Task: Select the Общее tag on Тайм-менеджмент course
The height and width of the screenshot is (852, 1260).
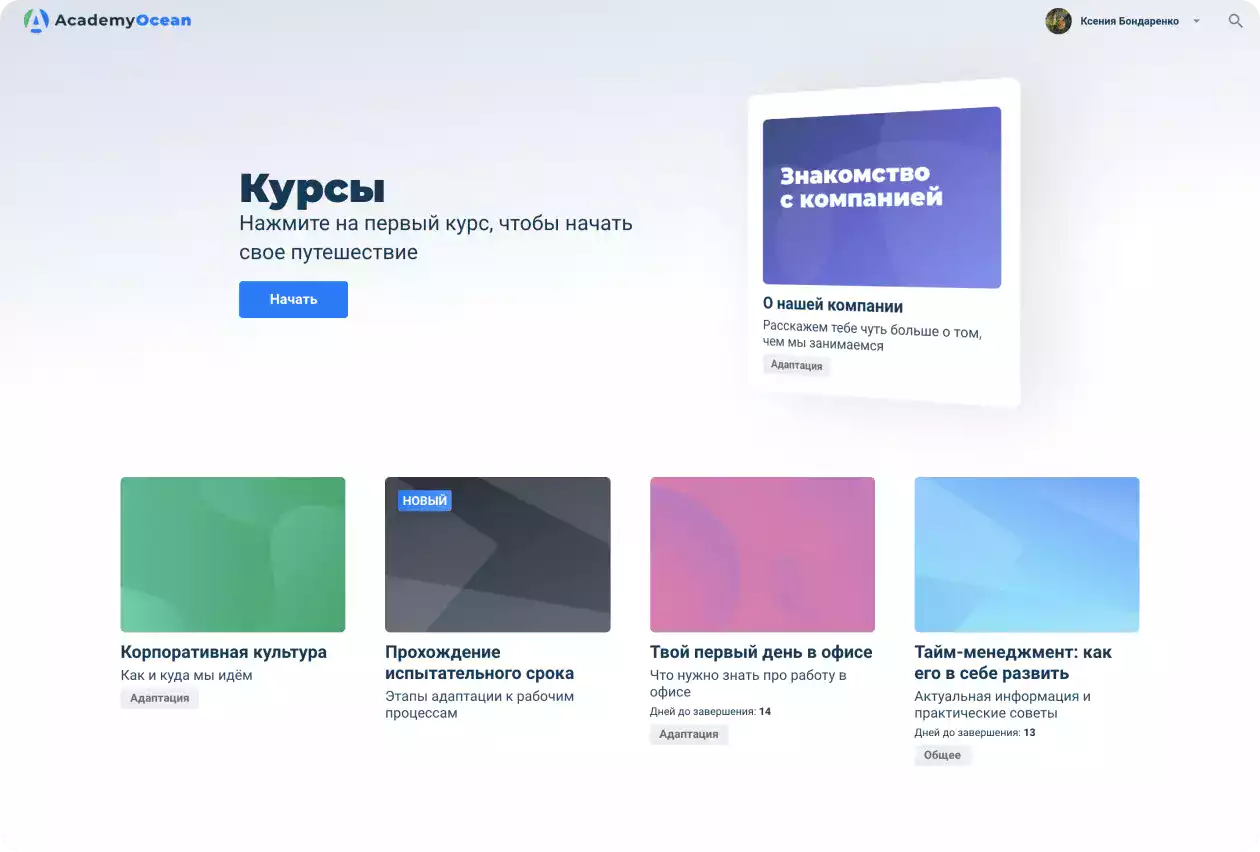Action: (941, 755)
